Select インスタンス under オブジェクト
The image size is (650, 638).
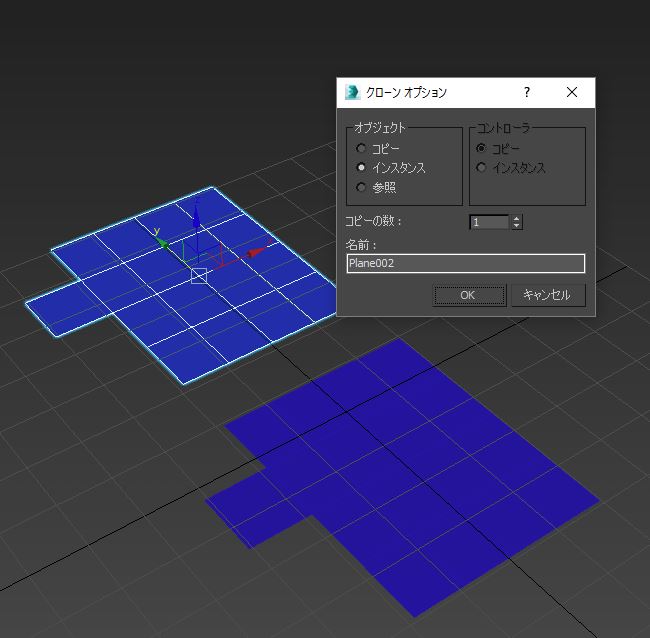[x=361, y=168]
